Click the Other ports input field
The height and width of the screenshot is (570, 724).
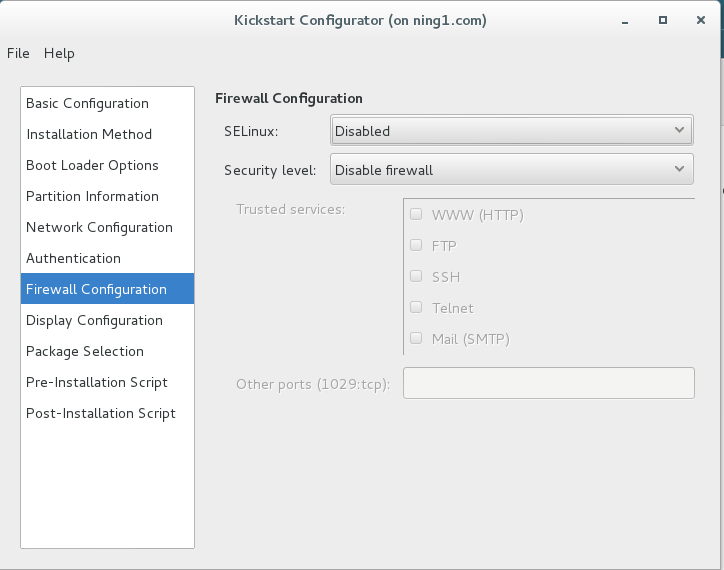coord(548,383)
